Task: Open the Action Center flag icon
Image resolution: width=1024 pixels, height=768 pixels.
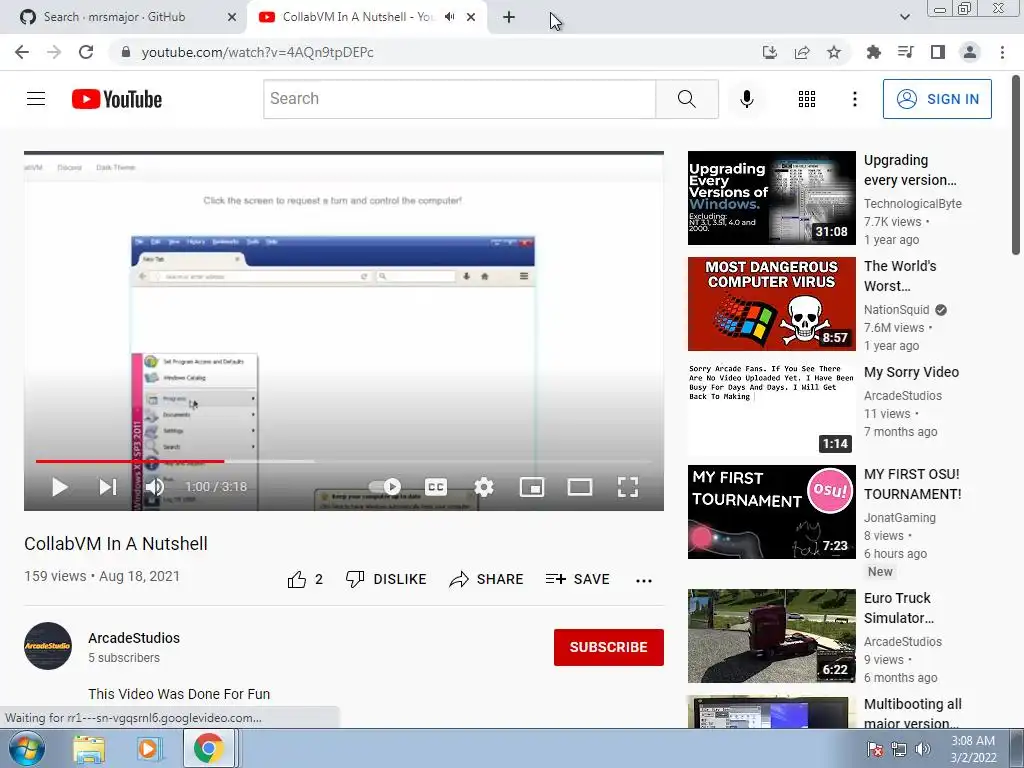Action: tap(874, 750)
